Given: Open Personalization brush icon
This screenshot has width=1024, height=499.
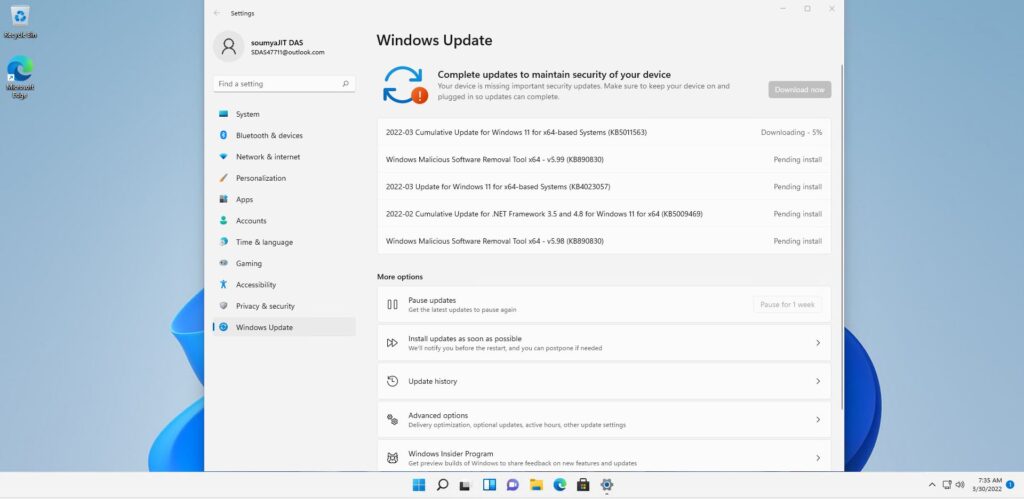Looking at the screenshot, I should [223, 178].
